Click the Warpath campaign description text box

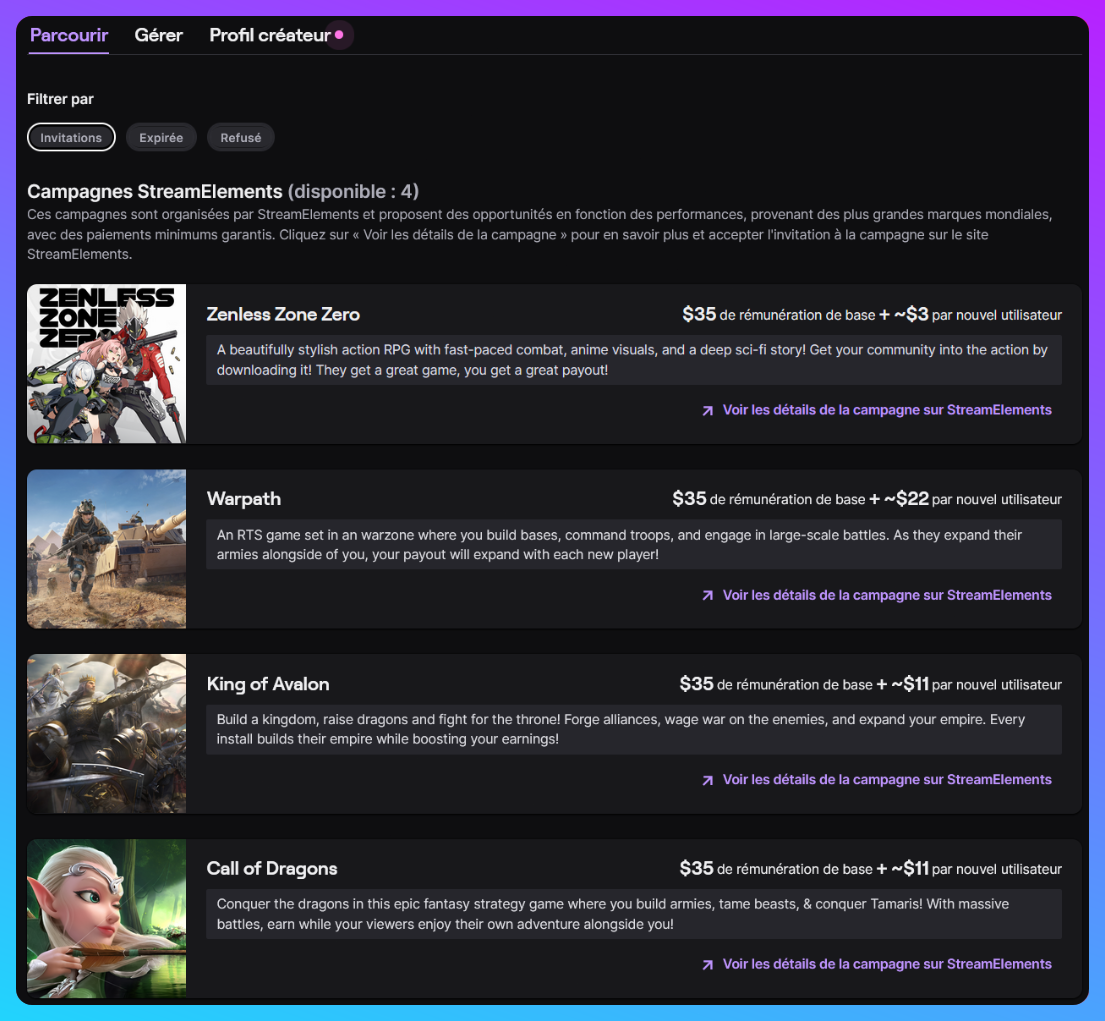click(x=634, y=544)
